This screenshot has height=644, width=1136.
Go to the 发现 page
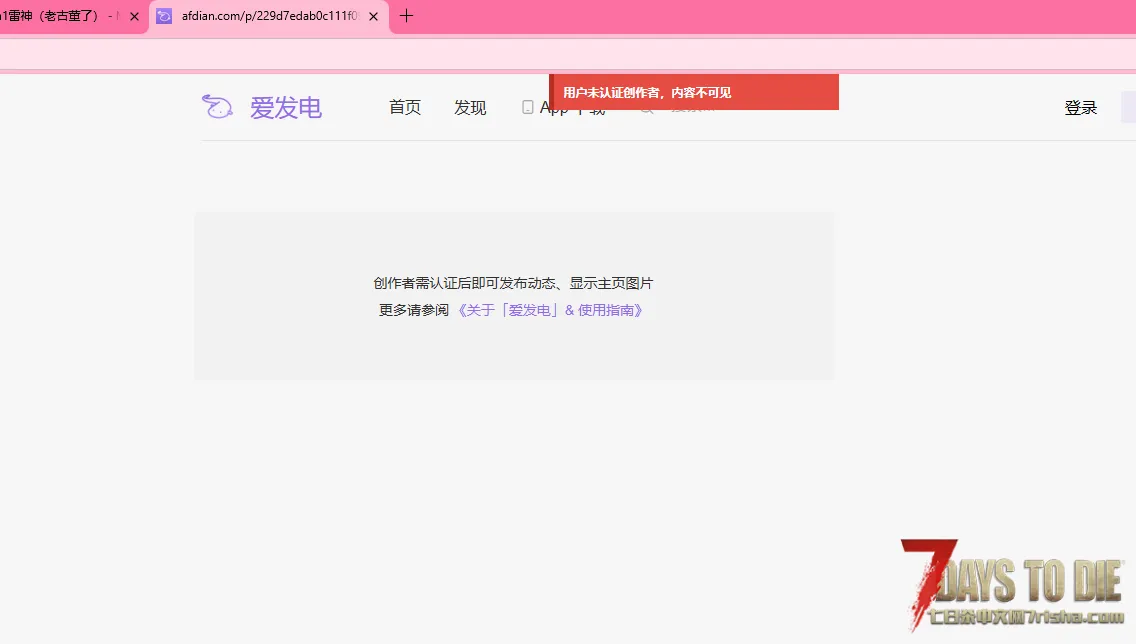click(x=470, y=108)
